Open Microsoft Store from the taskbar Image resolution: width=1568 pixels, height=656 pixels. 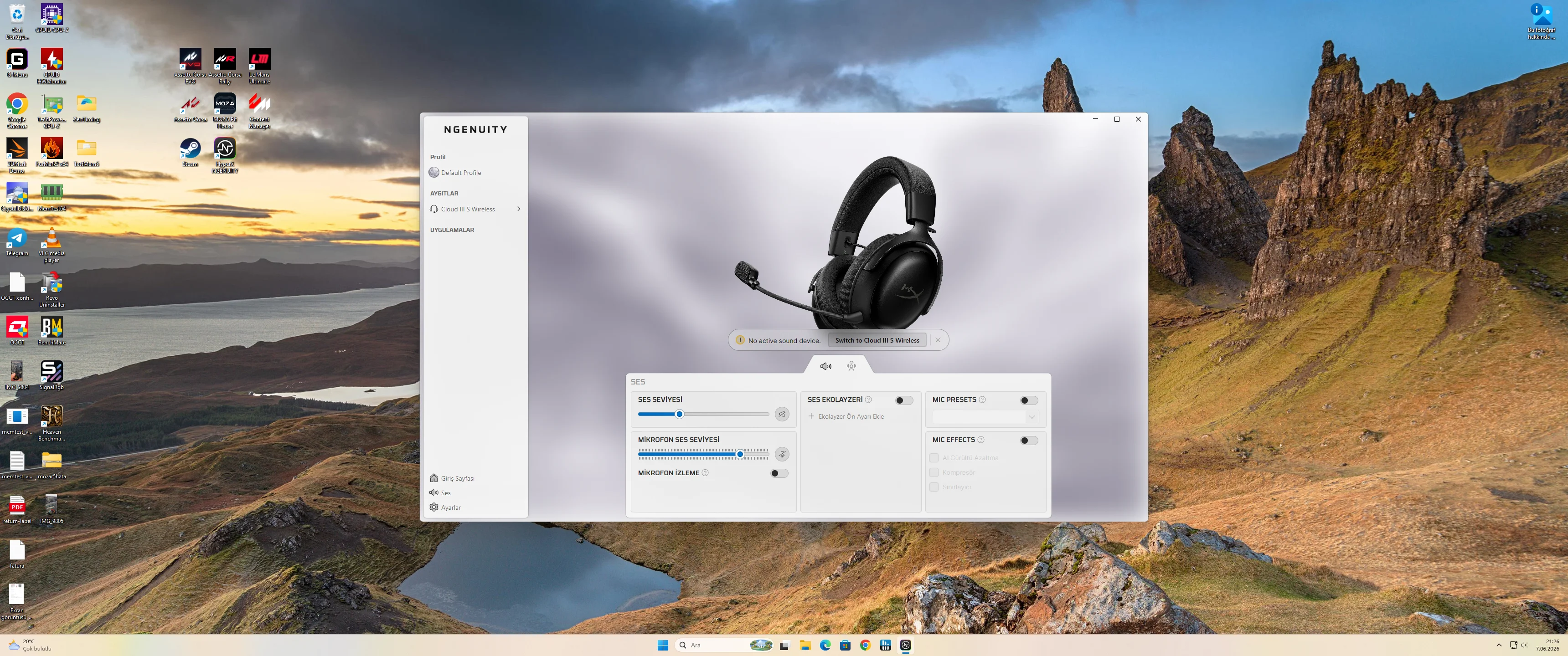[846, 645]
